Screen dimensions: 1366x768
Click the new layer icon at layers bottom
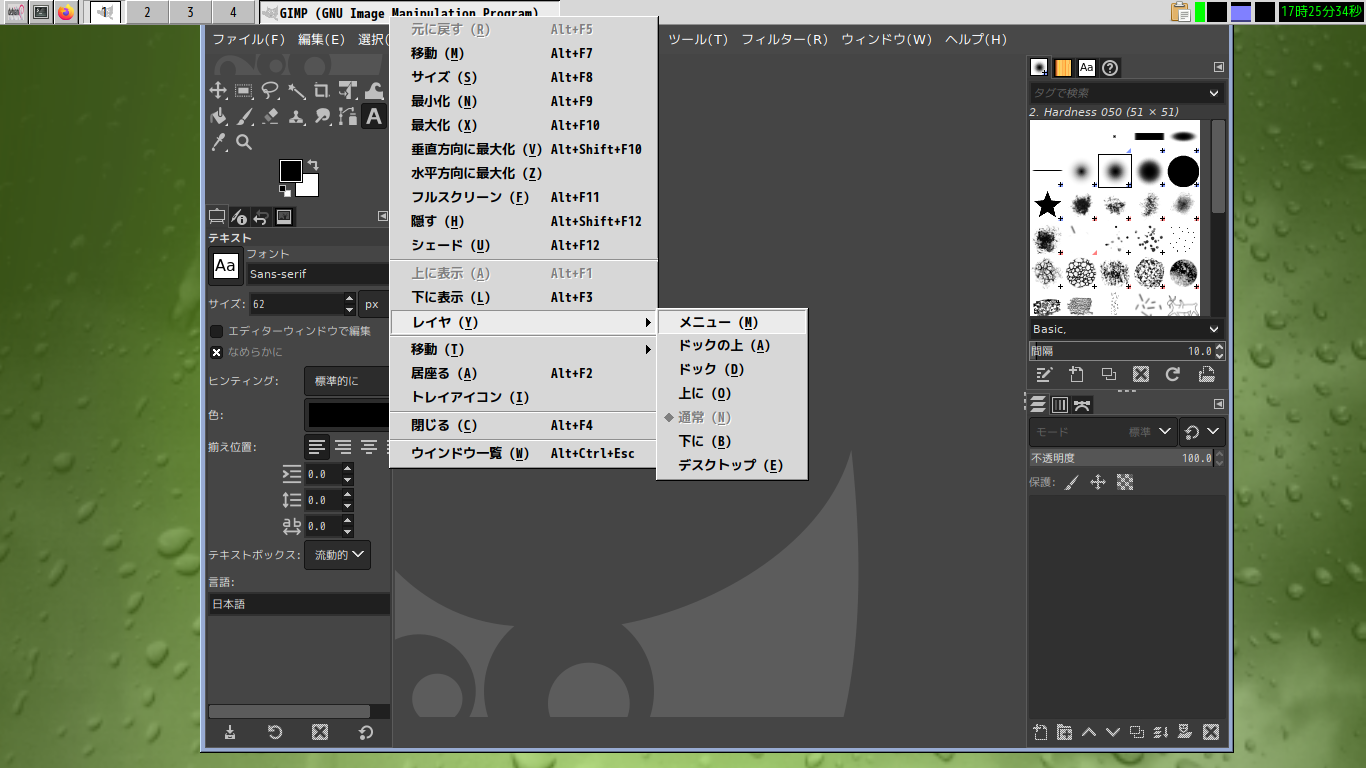click(1040, 732)
